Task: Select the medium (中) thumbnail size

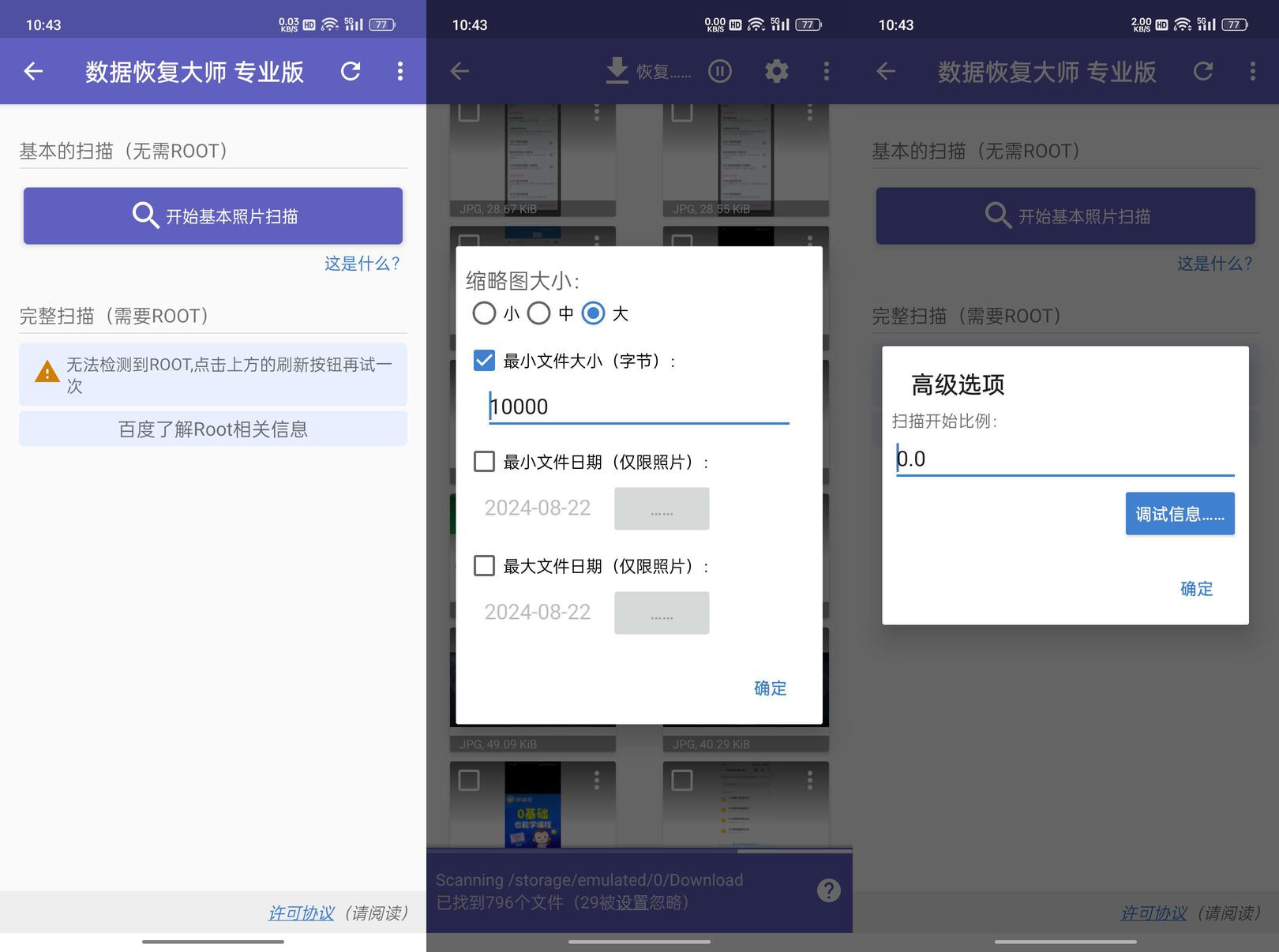Action: coord(539,313)
